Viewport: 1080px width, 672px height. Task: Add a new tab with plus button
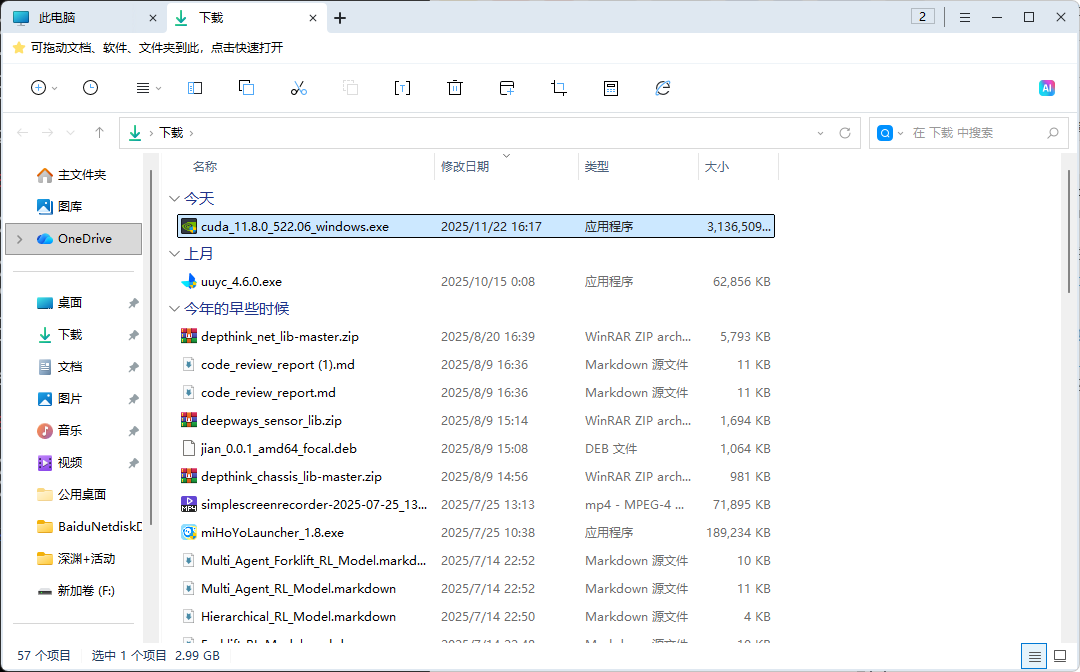(340, 18)
